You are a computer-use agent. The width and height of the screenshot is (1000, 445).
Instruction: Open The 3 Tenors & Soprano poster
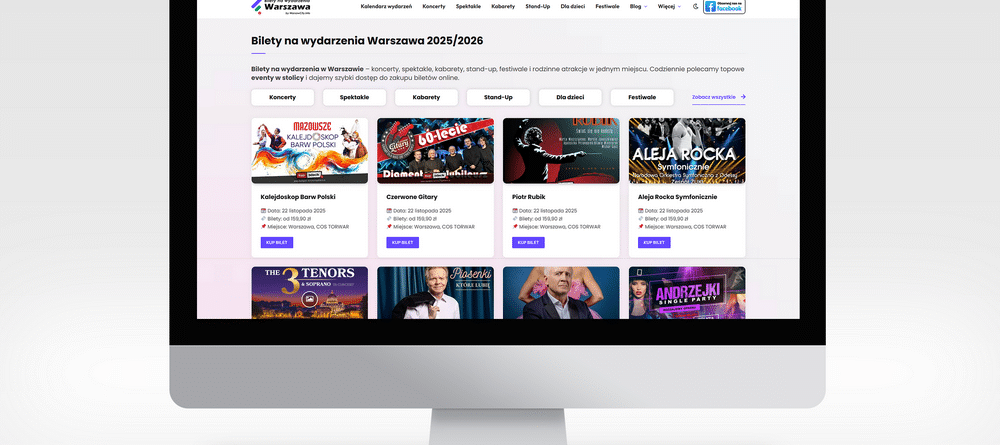click(x=309, y=293)
